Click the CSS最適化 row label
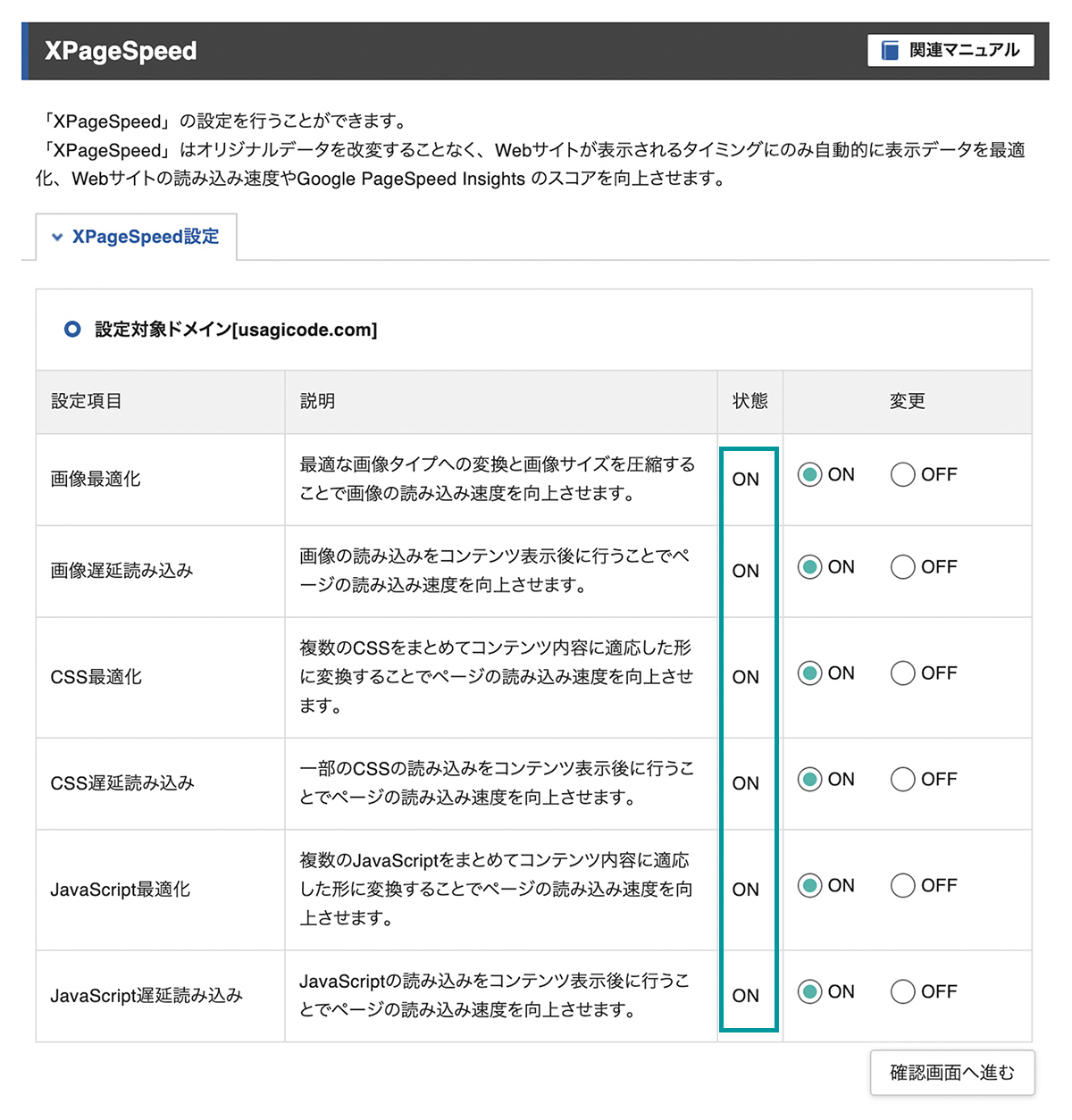This screenshot has width=1072, height=1120. (x=96, y=677)
